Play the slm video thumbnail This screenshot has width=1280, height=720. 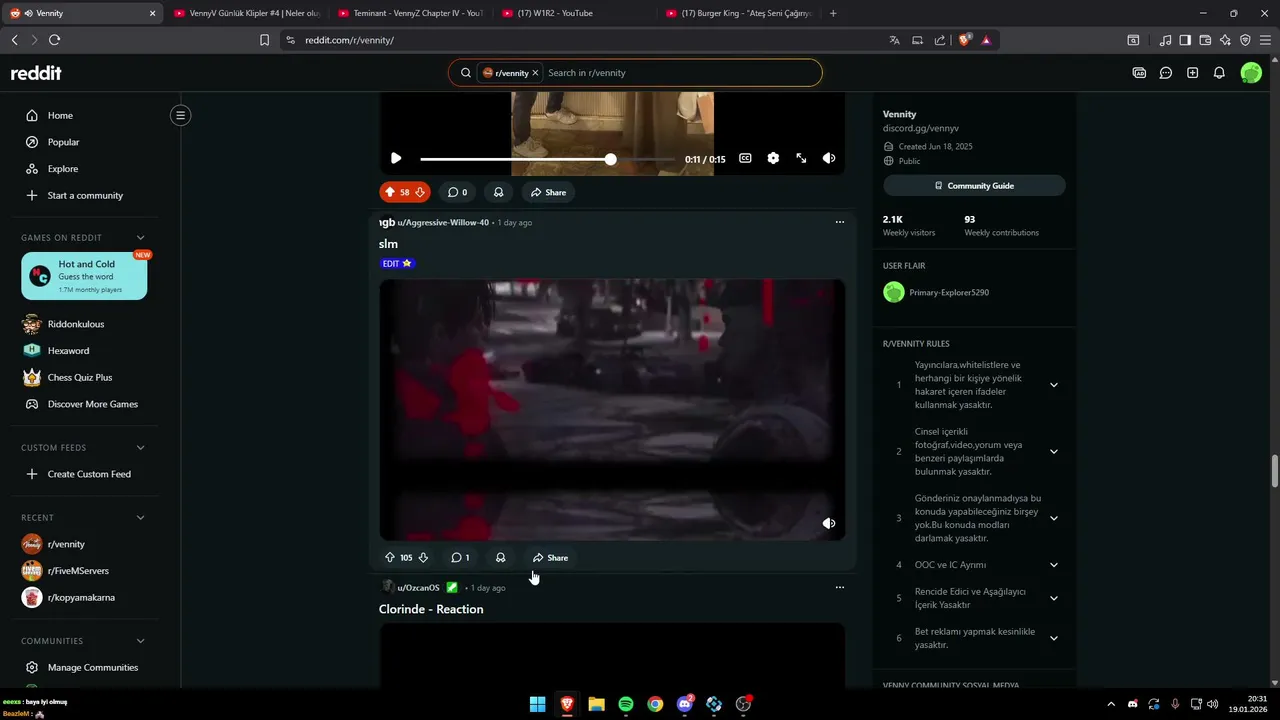(x=612, y=410)
